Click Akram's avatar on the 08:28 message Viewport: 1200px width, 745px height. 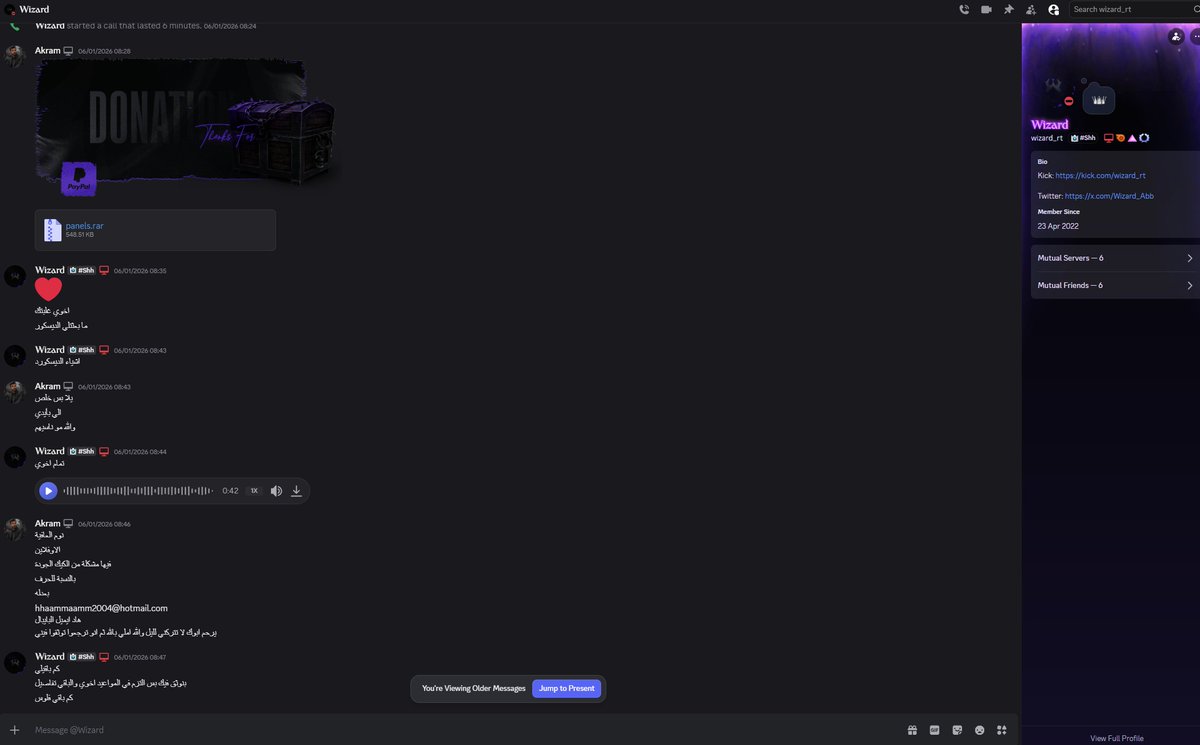click(x=15, y=56)
